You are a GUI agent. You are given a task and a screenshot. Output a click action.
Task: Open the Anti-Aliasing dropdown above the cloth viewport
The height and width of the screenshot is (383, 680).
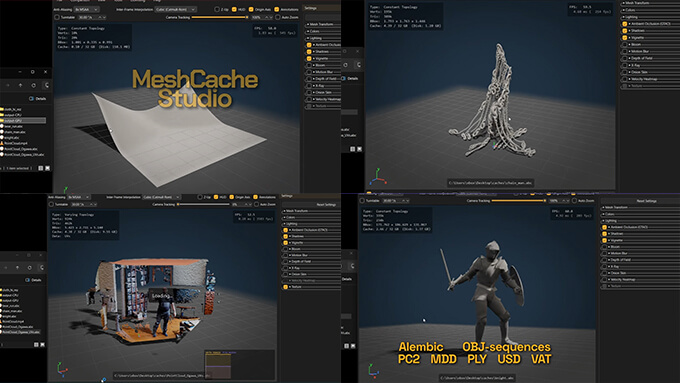point(86,9)
